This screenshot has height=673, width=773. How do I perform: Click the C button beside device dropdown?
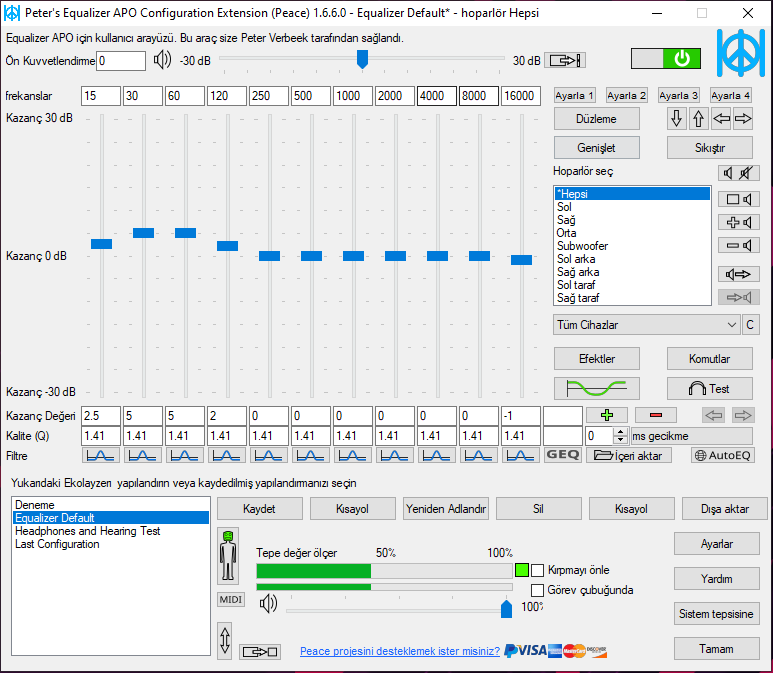point(750,325)
